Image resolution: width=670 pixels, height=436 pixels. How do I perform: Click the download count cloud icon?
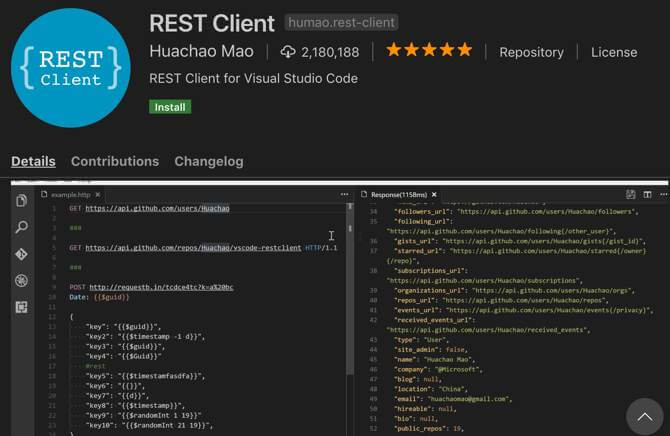[288, 52]
